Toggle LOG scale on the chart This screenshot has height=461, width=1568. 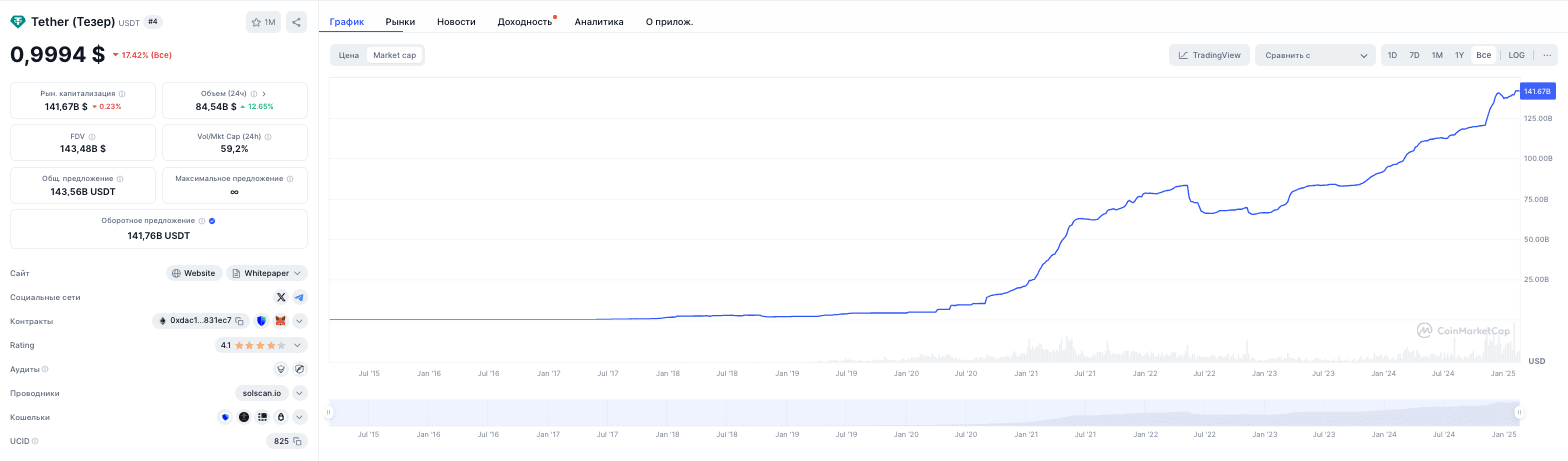click(x=1516, y=55)
